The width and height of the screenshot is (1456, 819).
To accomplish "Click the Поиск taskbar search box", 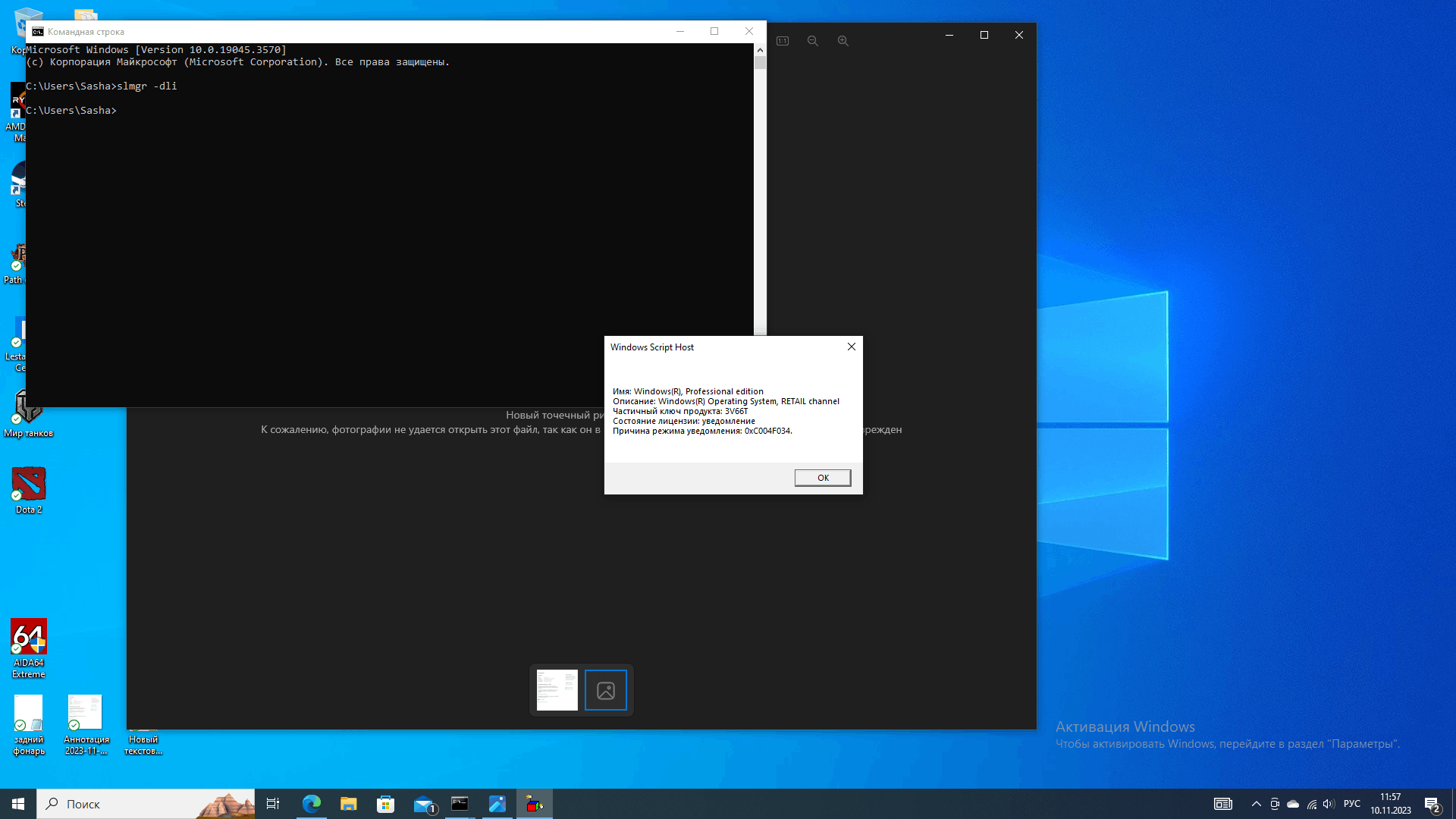I will (x=146, y=804).
